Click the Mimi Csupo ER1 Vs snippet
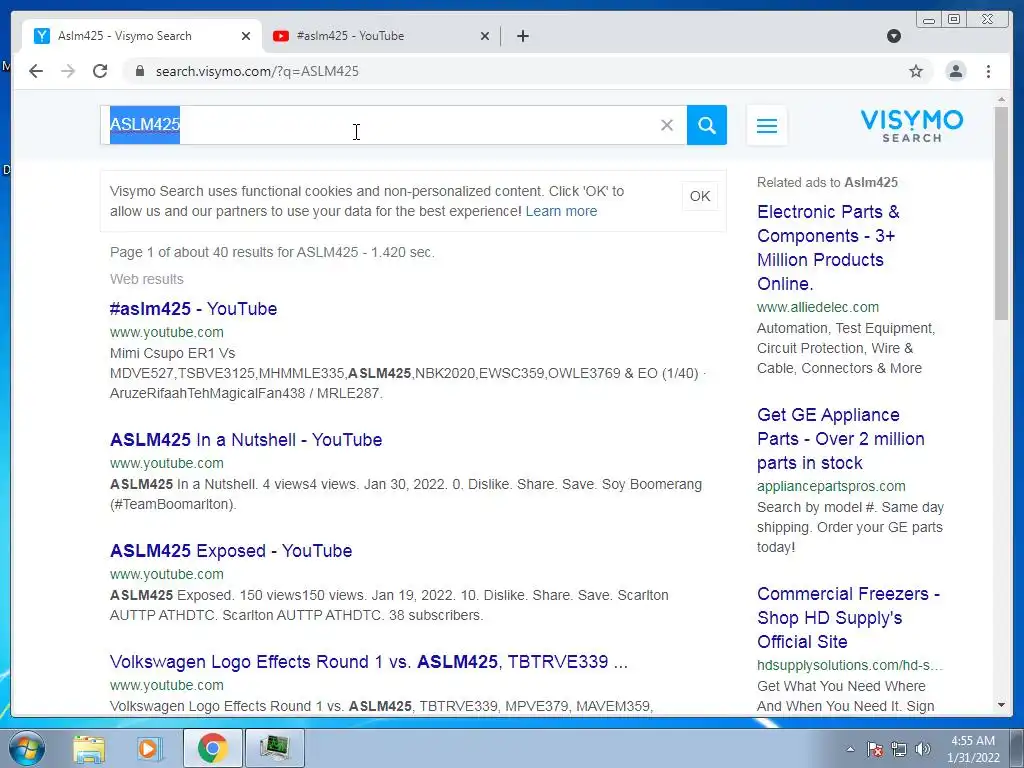This screenshot has height=768, width=1024. (408, 373)
